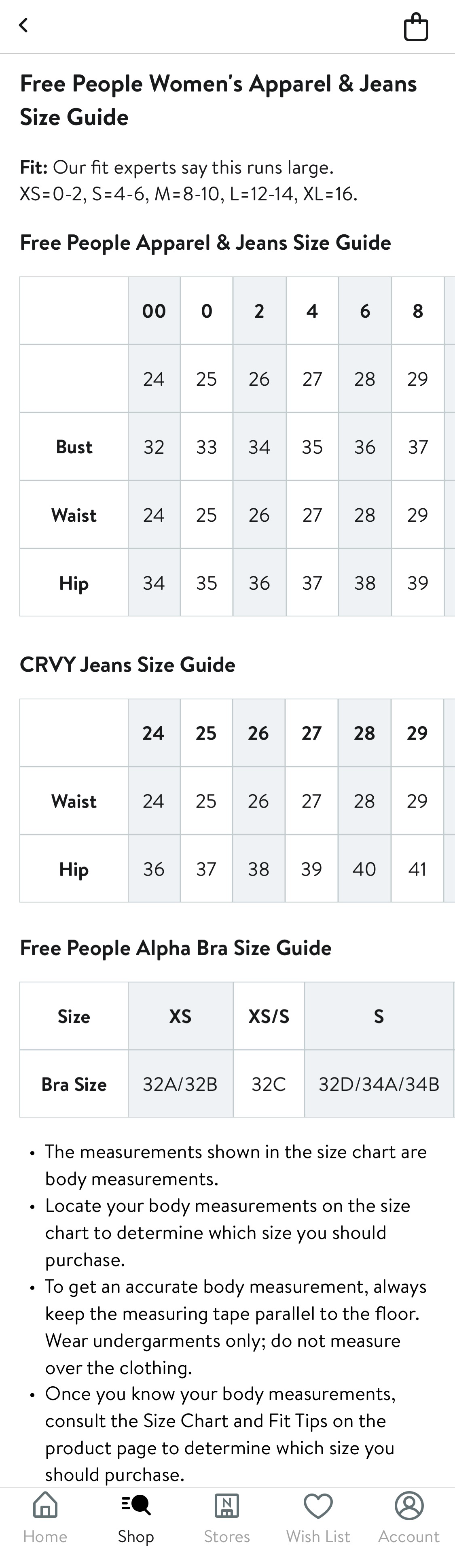The image size is (455, 1568).
Task: Tap the Bust row label
Action: (74, 446)
